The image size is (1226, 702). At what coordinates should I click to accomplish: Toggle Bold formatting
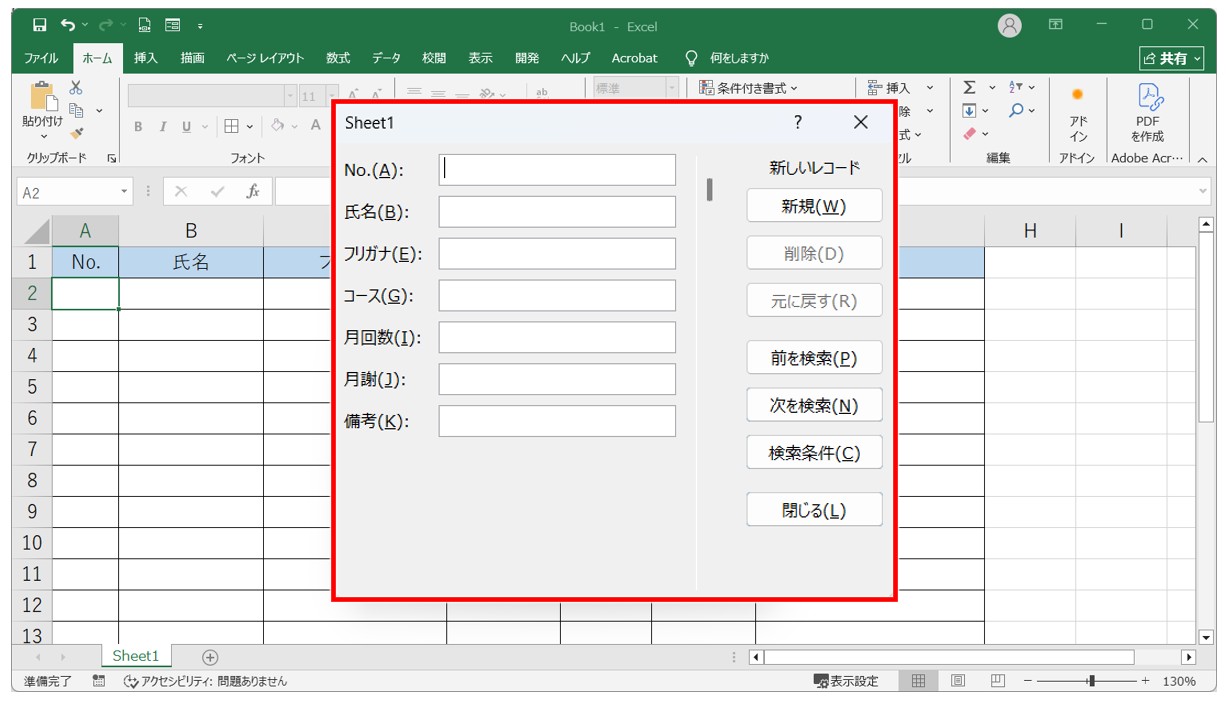coord(138,126)
